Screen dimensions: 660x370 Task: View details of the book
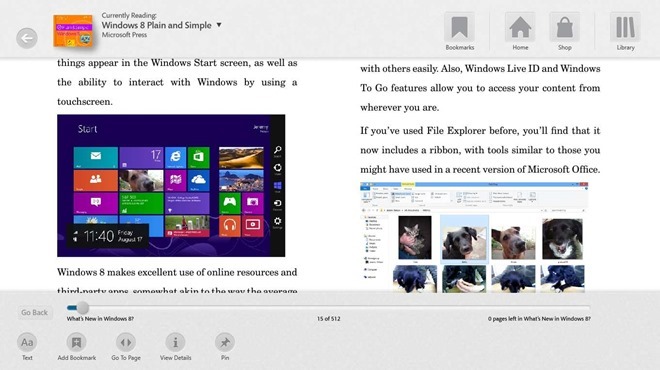click(176, 346)
